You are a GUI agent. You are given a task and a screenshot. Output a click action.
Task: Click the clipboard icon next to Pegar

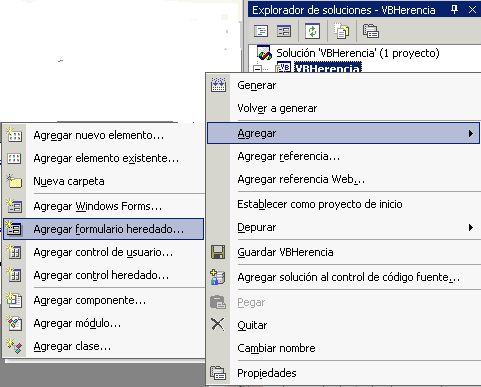[218, 302]
